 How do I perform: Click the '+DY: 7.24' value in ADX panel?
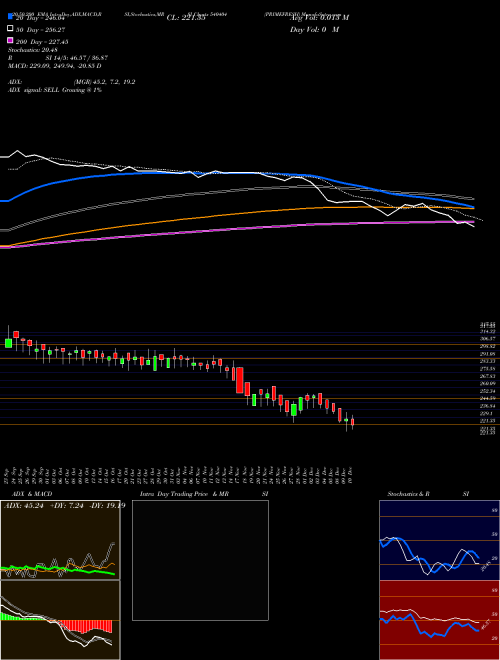(66, 506)
